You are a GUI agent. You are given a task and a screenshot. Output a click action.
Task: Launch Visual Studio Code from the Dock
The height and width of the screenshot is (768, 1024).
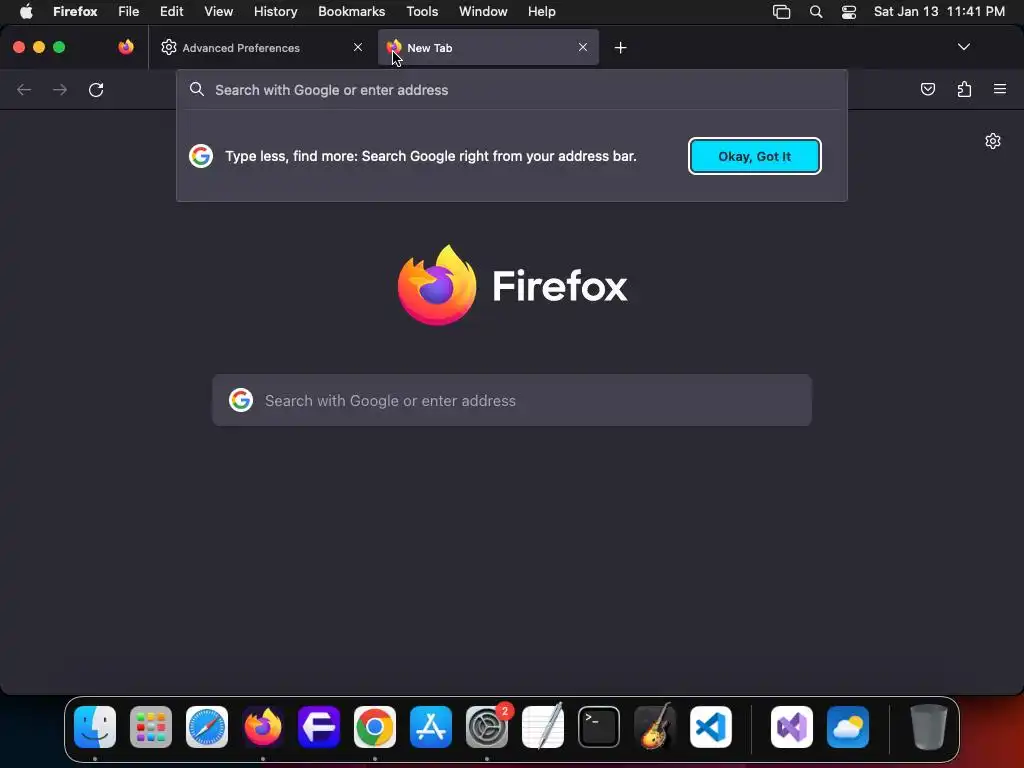[x=711, y=727]
